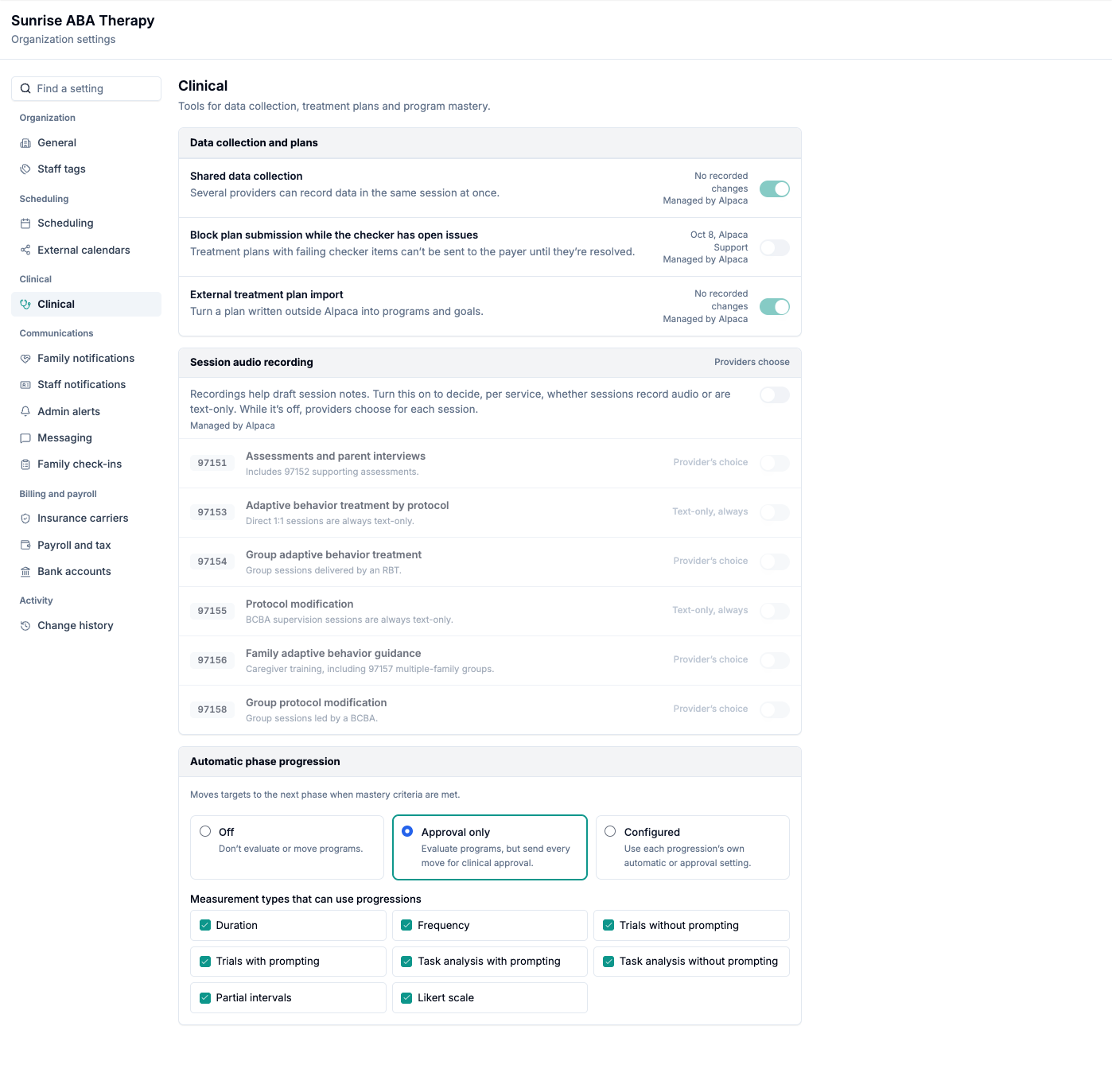Uncheck Trials without prompting
Image resolution: width=1112 pixels, height=1092 pixels.
608,925
